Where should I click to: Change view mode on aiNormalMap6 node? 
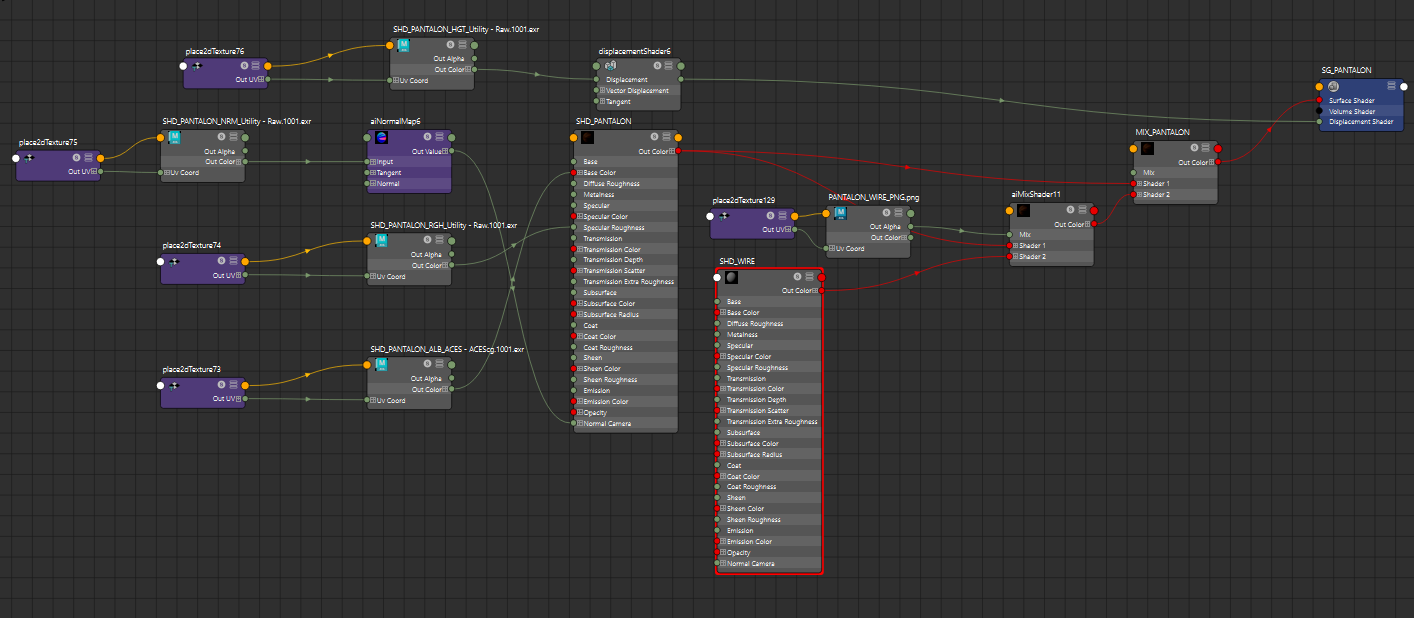[x=438, y=137]
